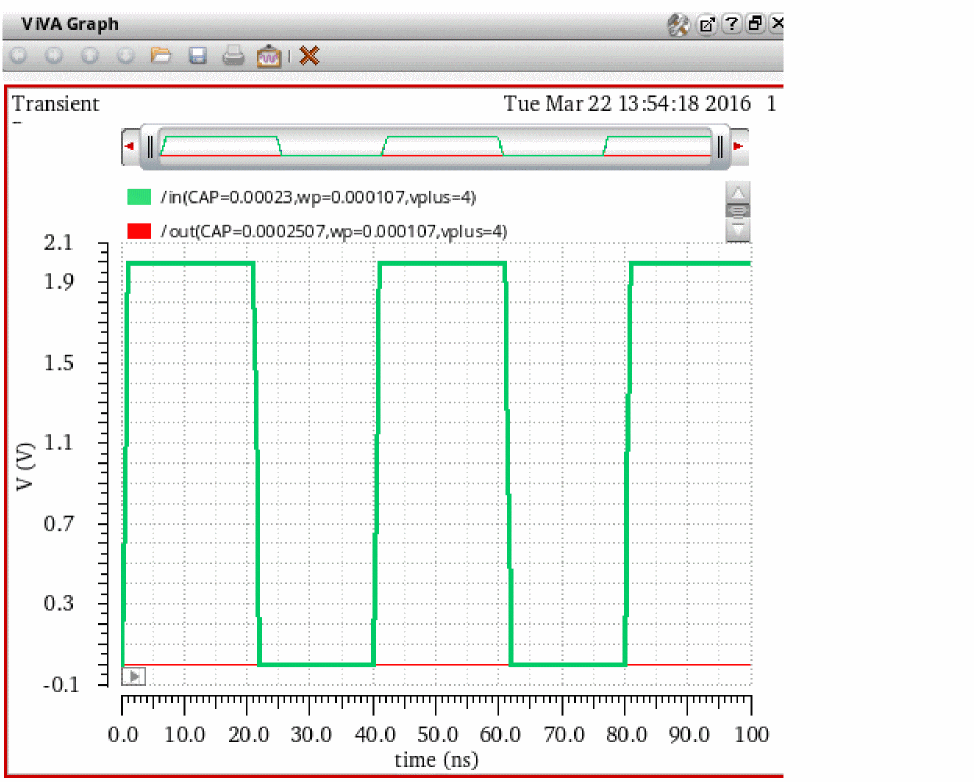Click right red arrow of zoom navigator
Image resolution: width=974 pixels, height=782 pixels.
coord(738,147)
